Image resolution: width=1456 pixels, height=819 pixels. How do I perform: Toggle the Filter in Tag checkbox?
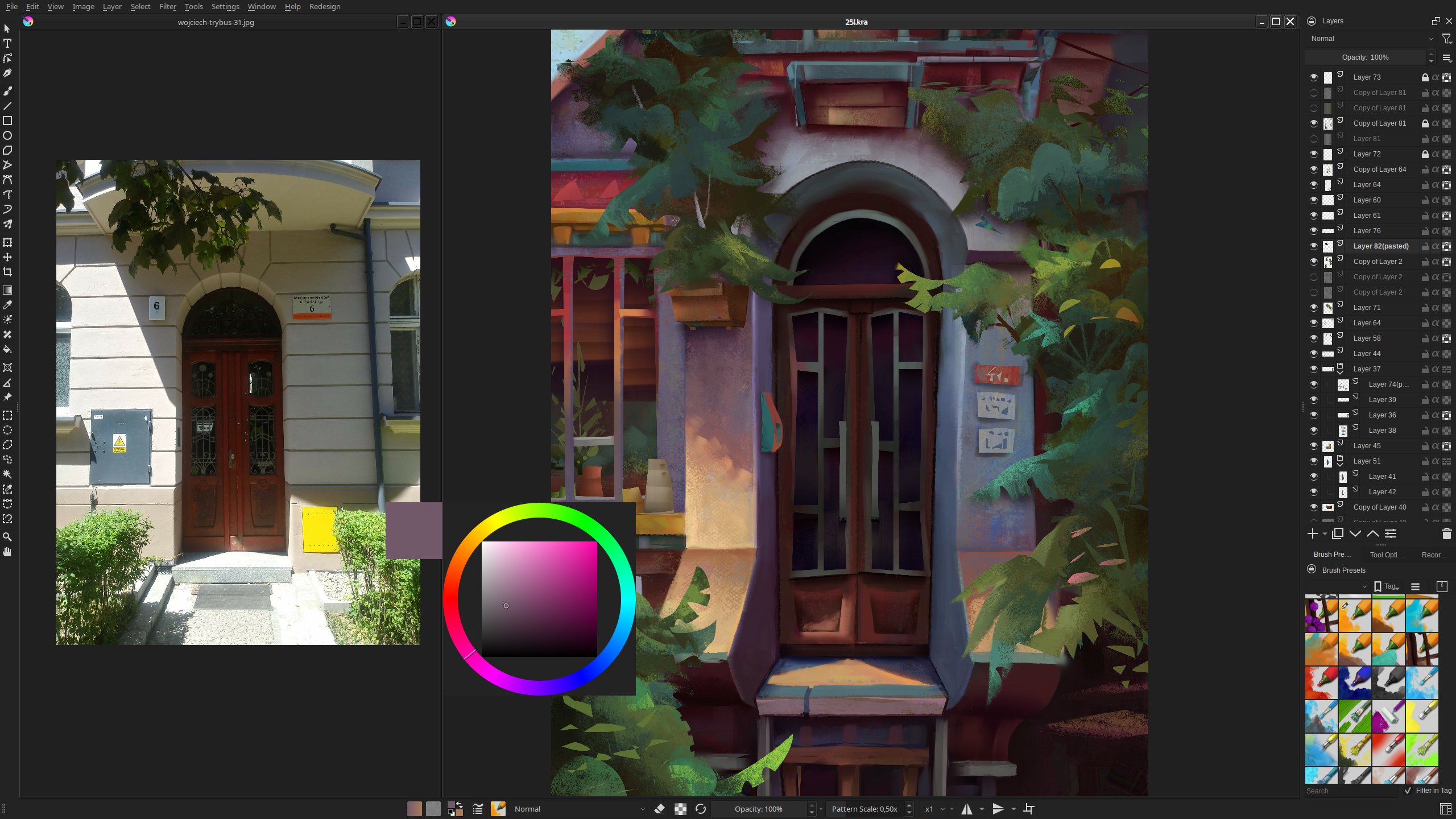click(1408, 791)
